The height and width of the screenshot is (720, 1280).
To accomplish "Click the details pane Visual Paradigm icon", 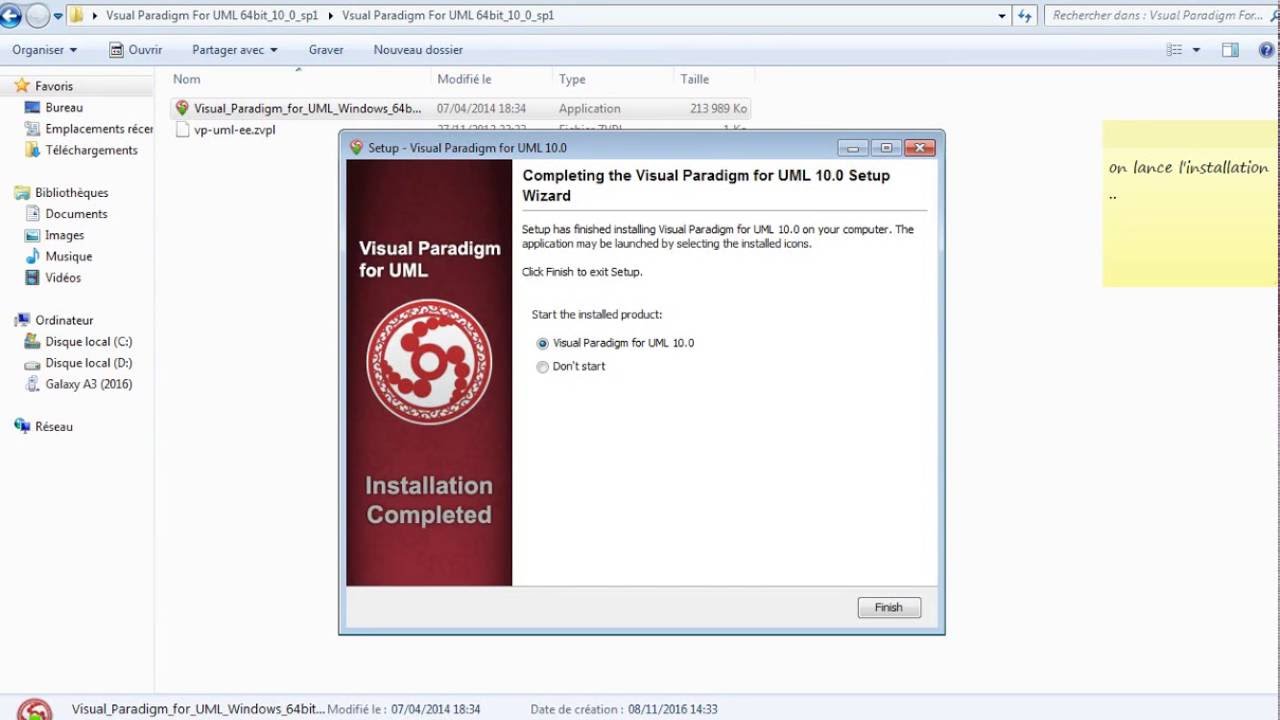I will 36,709.
